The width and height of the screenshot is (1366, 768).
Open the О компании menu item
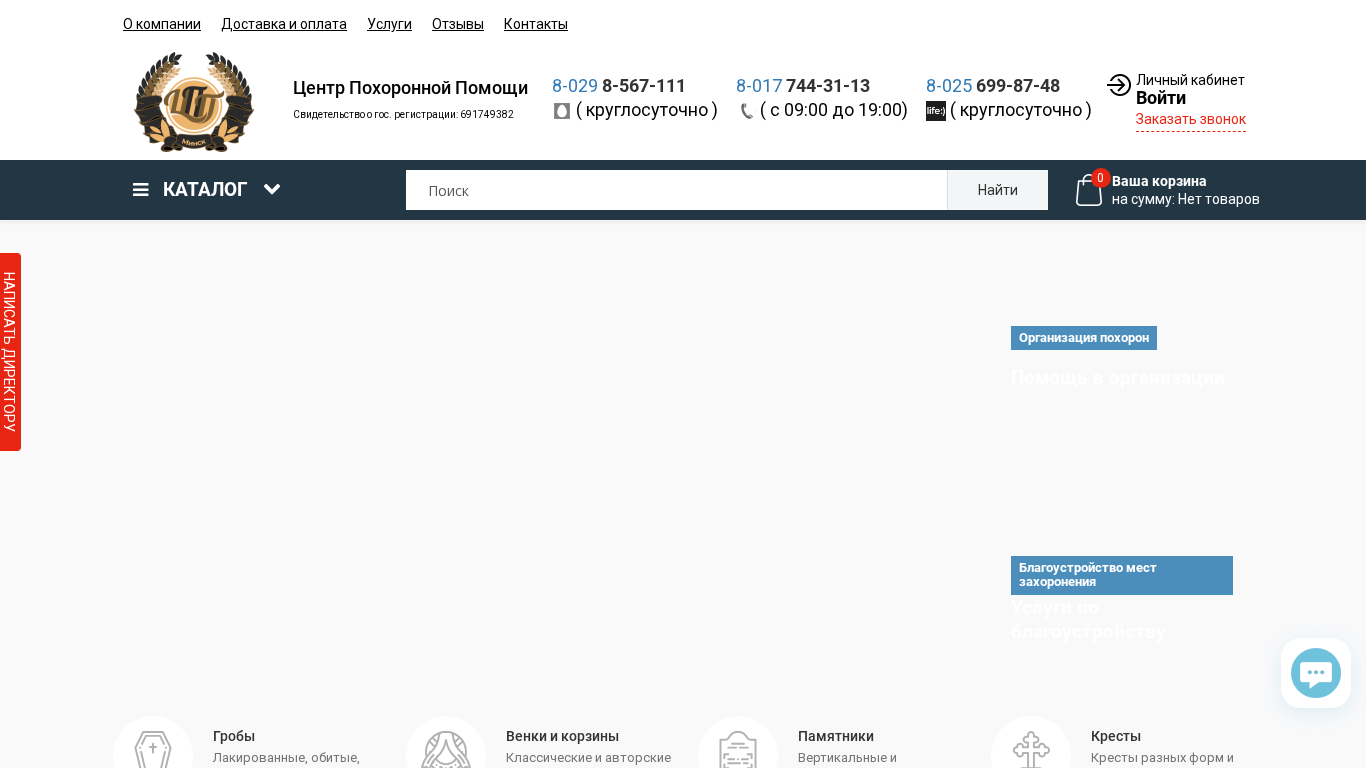click(162, 24)
